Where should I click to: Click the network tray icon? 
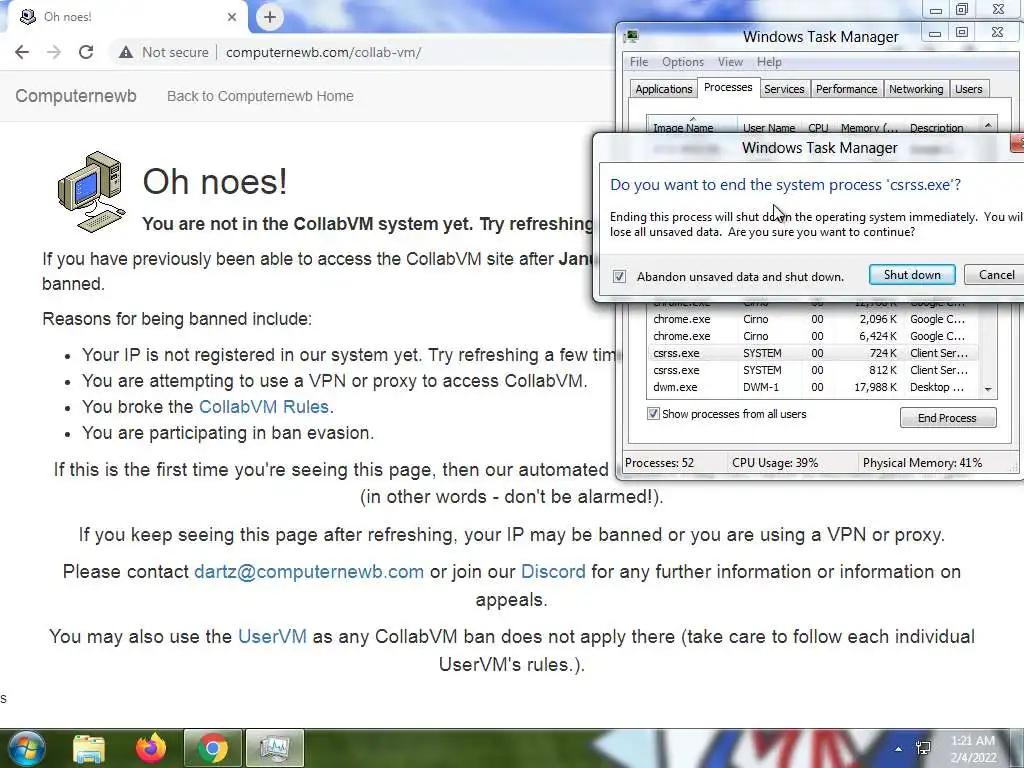pyautogui.click(x=923, y=748)
